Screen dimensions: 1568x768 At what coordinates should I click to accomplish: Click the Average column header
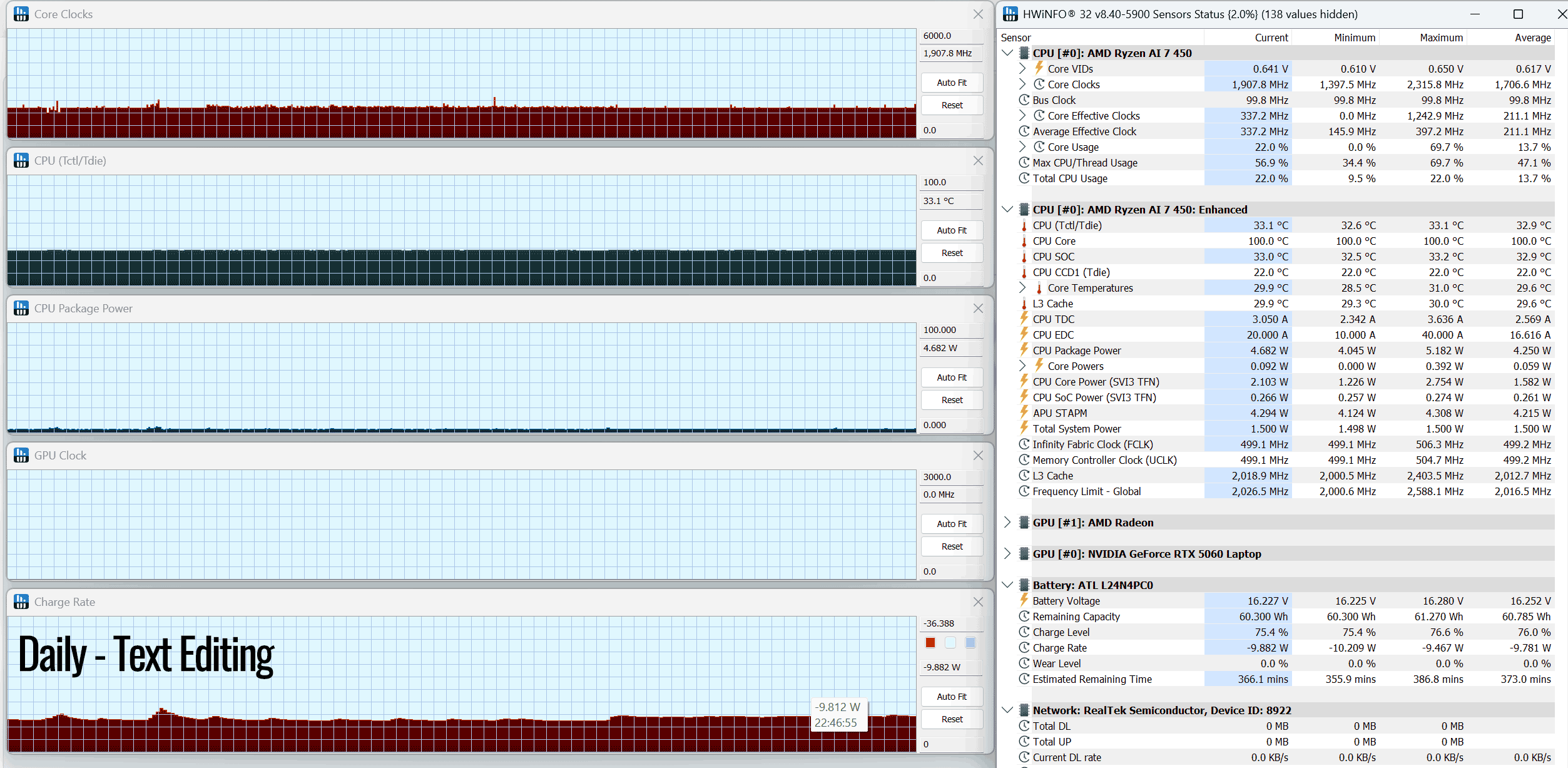pos(1533,38)
